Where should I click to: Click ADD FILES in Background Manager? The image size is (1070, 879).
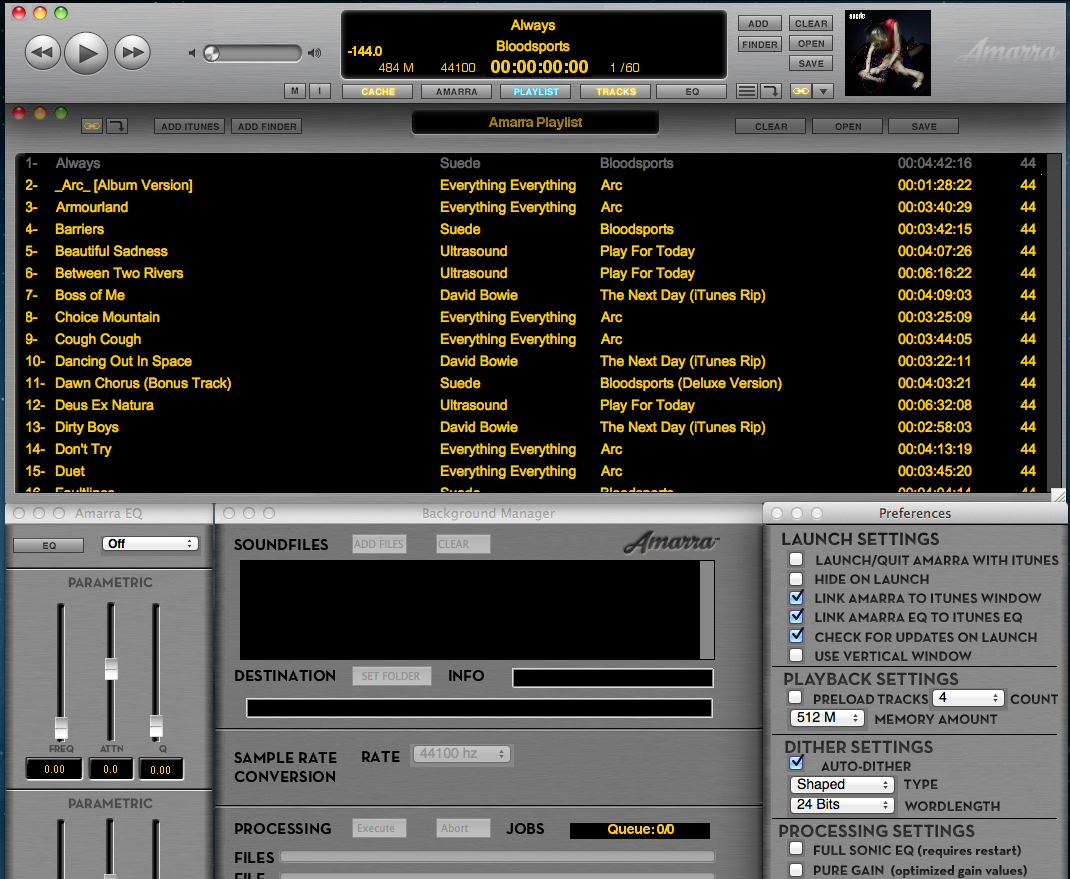tap(379, 544)
